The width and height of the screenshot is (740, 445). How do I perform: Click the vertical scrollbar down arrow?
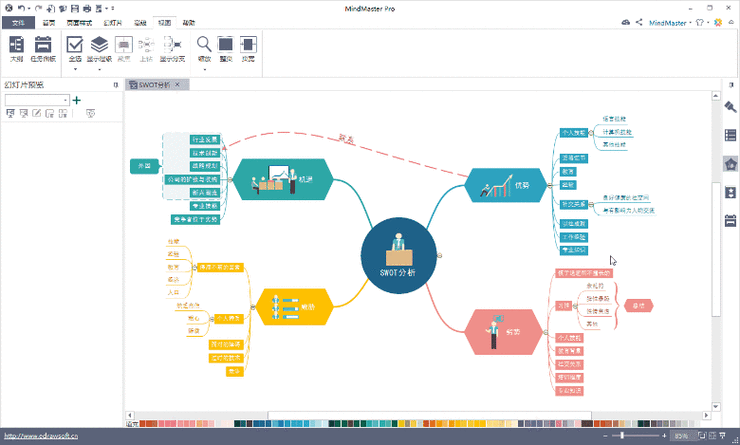point(716,407)
